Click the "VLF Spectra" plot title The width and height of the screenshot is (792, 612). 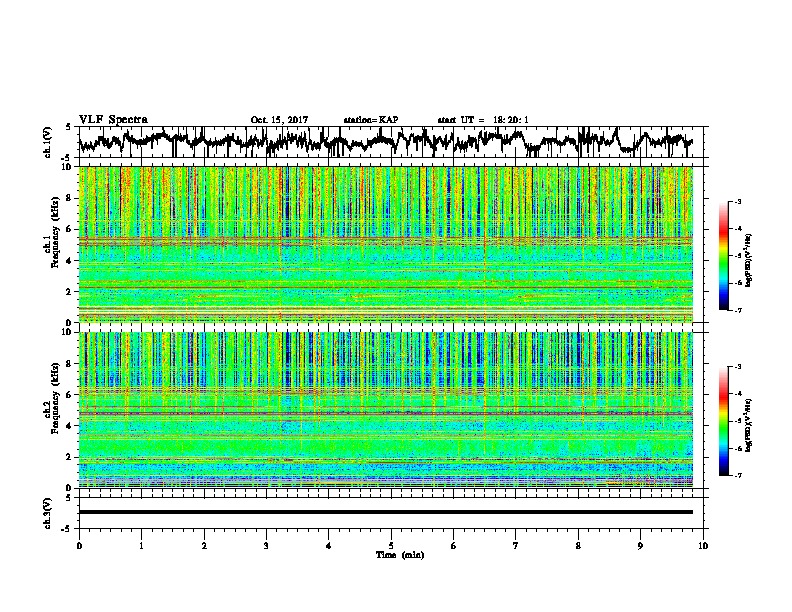pyautogui.click(x=113, y=120)
